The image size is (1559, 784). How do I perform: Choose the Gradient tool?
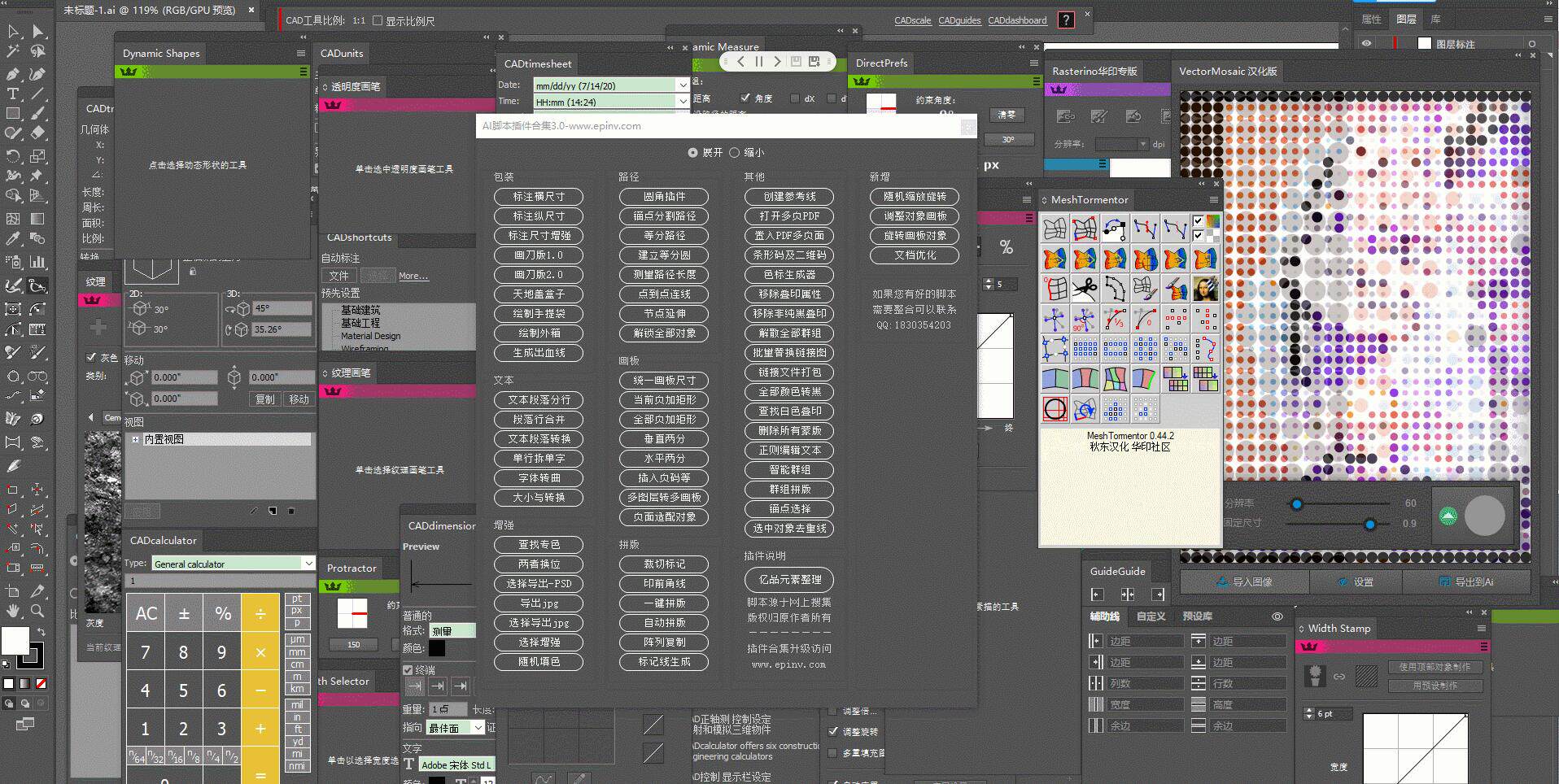pos(38,219)
